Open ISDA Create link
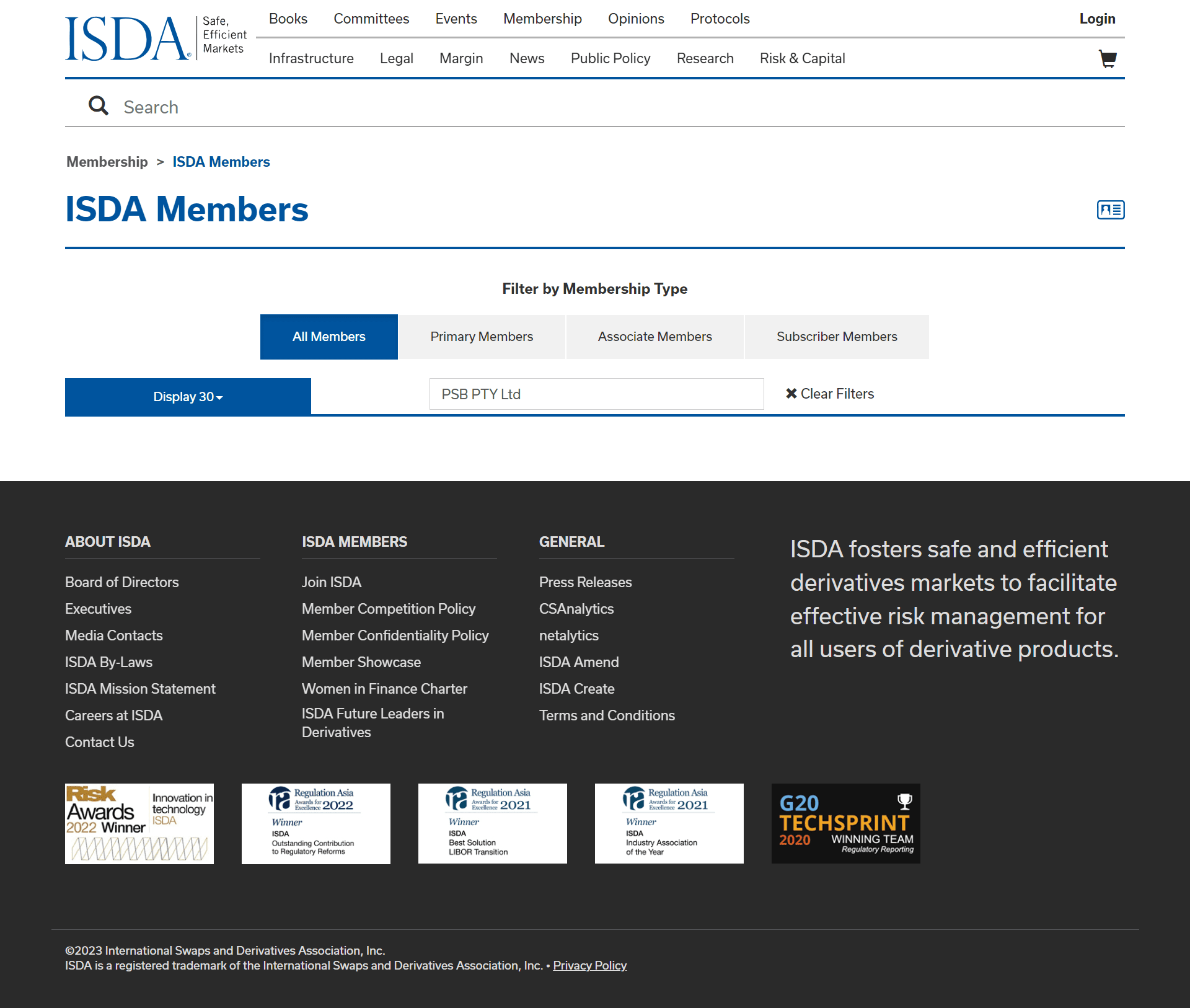This screenshot has height=1008, width=1190. pyautogui.click(x=577, y=689)
